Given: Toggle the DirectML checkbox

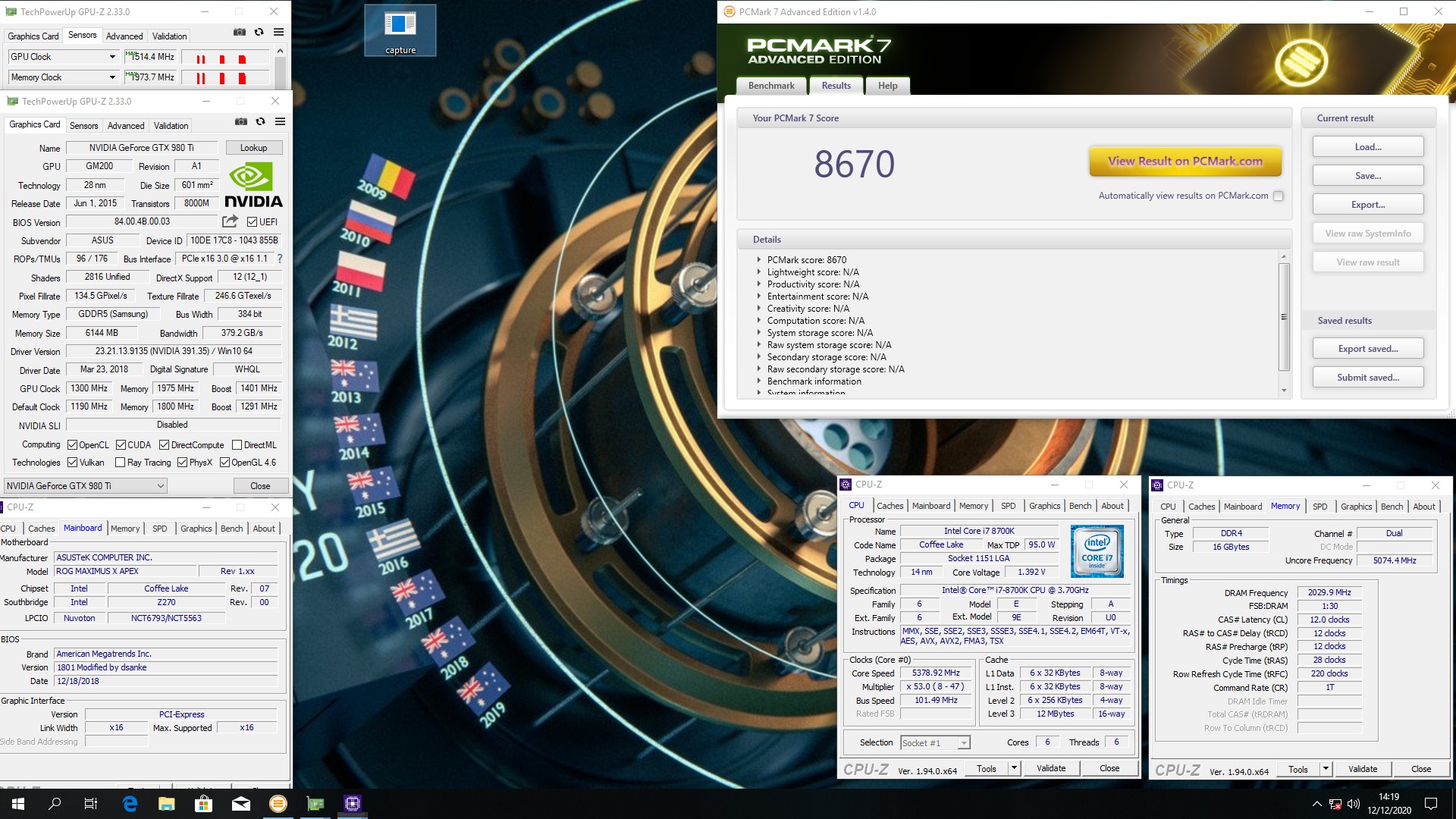Looking at the screenshot, I should click(237, 445).
